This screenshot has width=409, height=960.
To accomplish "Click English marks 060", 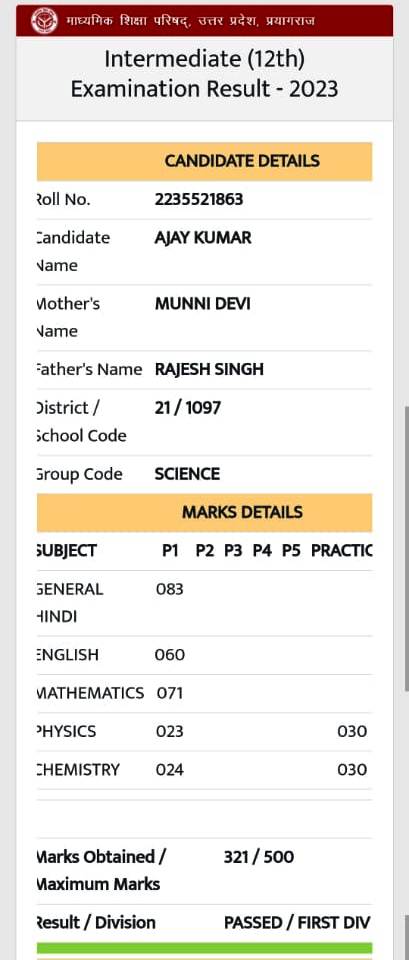I will point(170,655).
